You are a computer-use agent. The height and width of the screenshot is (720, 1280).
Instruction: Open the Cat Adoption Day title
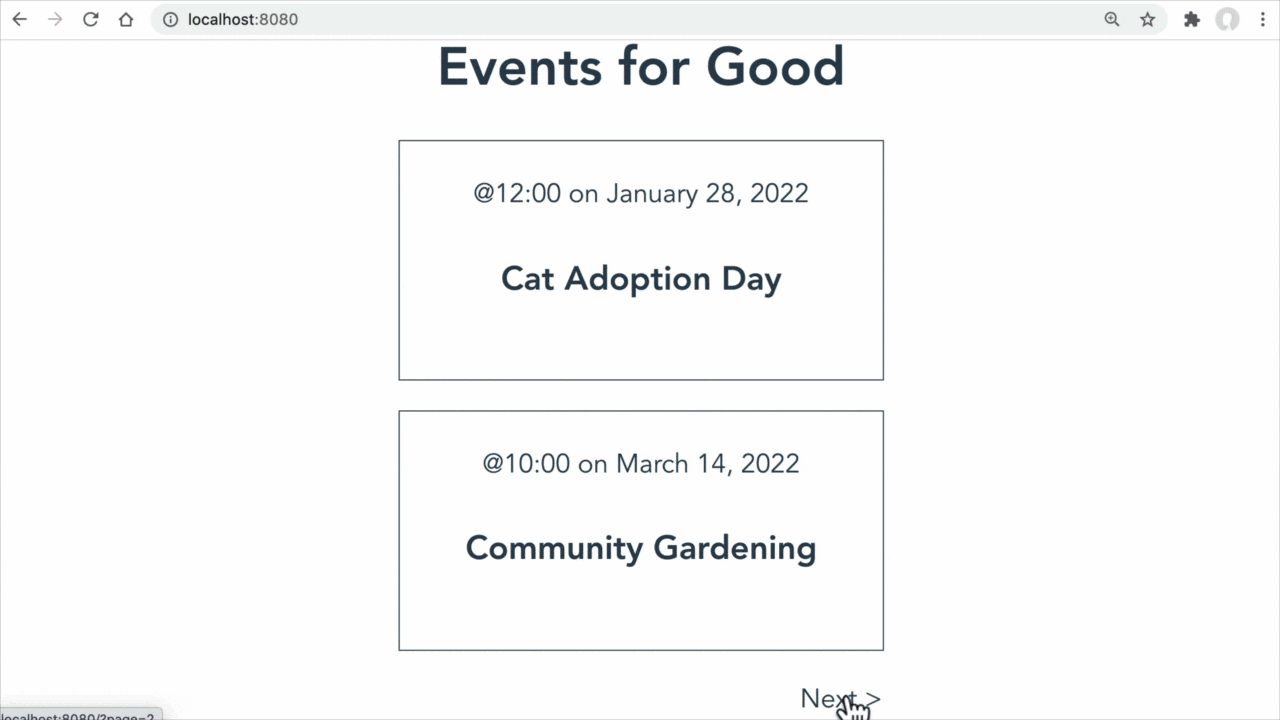(641, 278)
